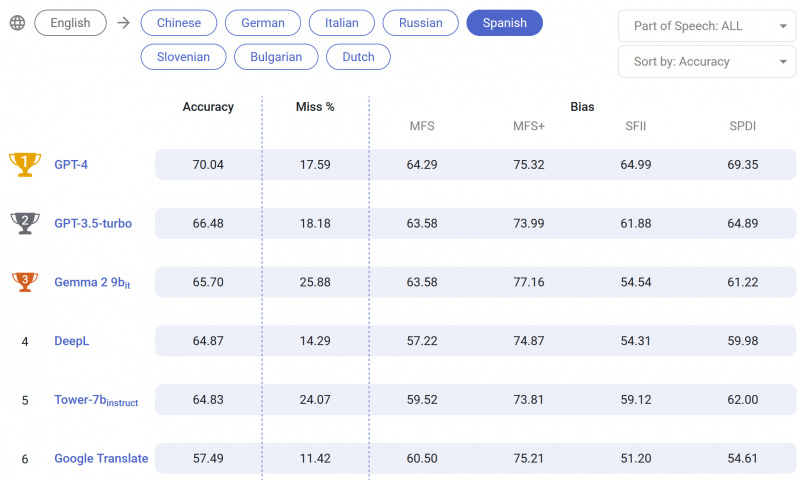
Task: Click the arrow between source and target languages
Action: coord(123,23)
